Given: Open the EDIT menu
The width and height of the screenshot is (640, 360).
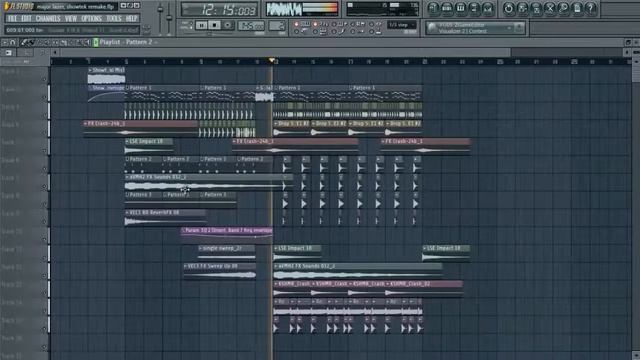Looking at the screenshot, I should click(26, 19).
